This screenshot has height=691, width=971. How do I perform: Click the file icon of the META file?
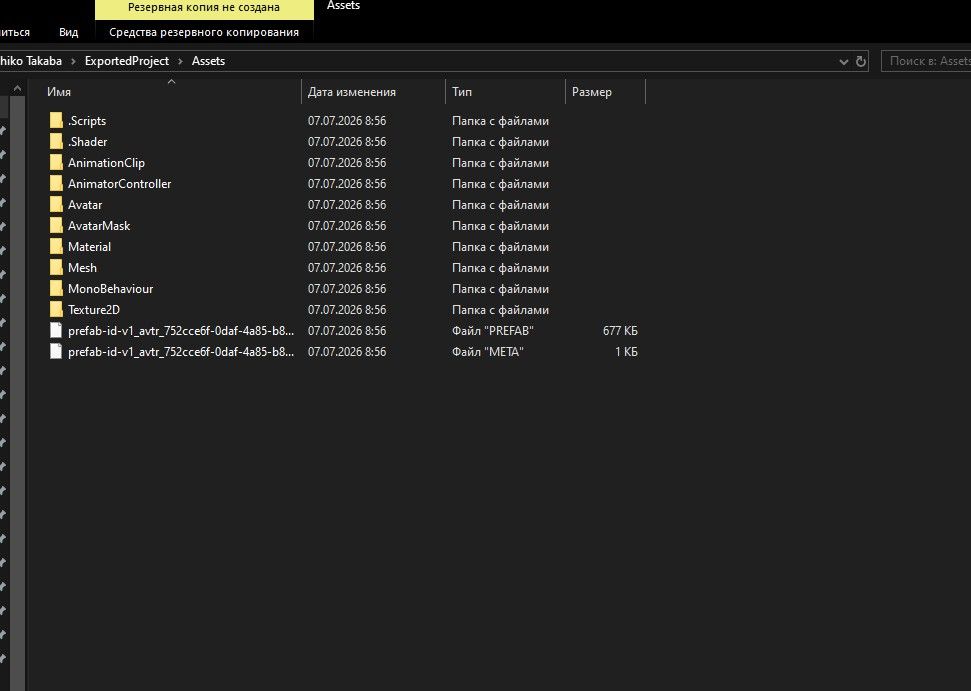click(x=56, y=352)
